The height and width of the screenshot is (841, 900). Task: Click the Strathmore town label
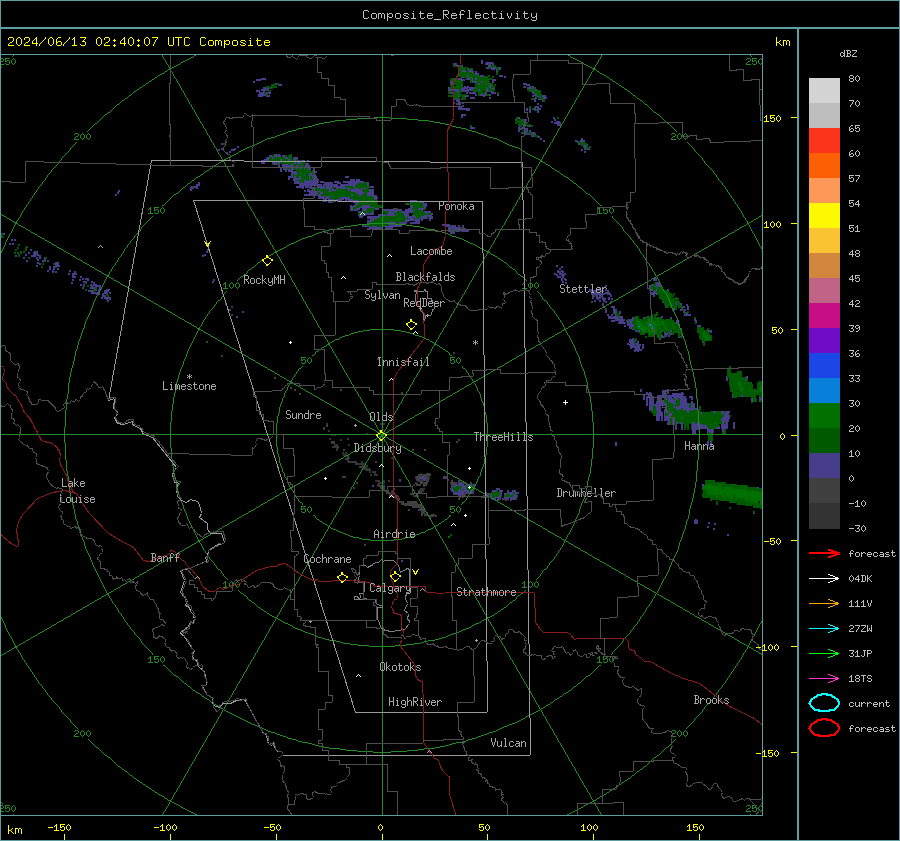[x=486, y=592]
